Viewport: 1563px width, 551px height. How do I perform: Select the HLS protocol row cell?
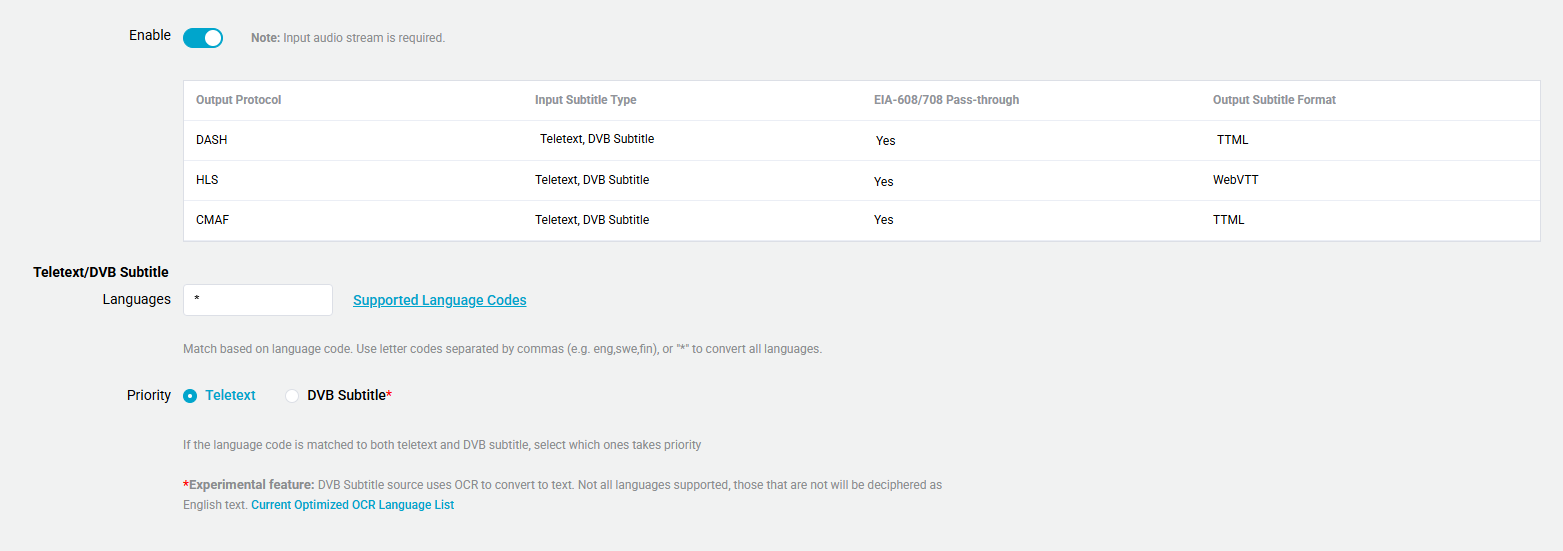(207, 180)
